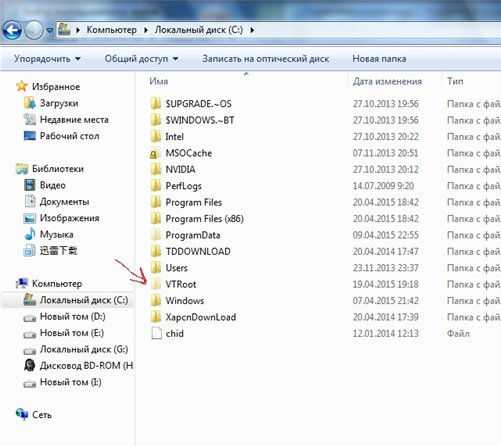501x446 pixels.
Task: Expand the recent pages arrow beside Forward
Action: tap(50, 30)
